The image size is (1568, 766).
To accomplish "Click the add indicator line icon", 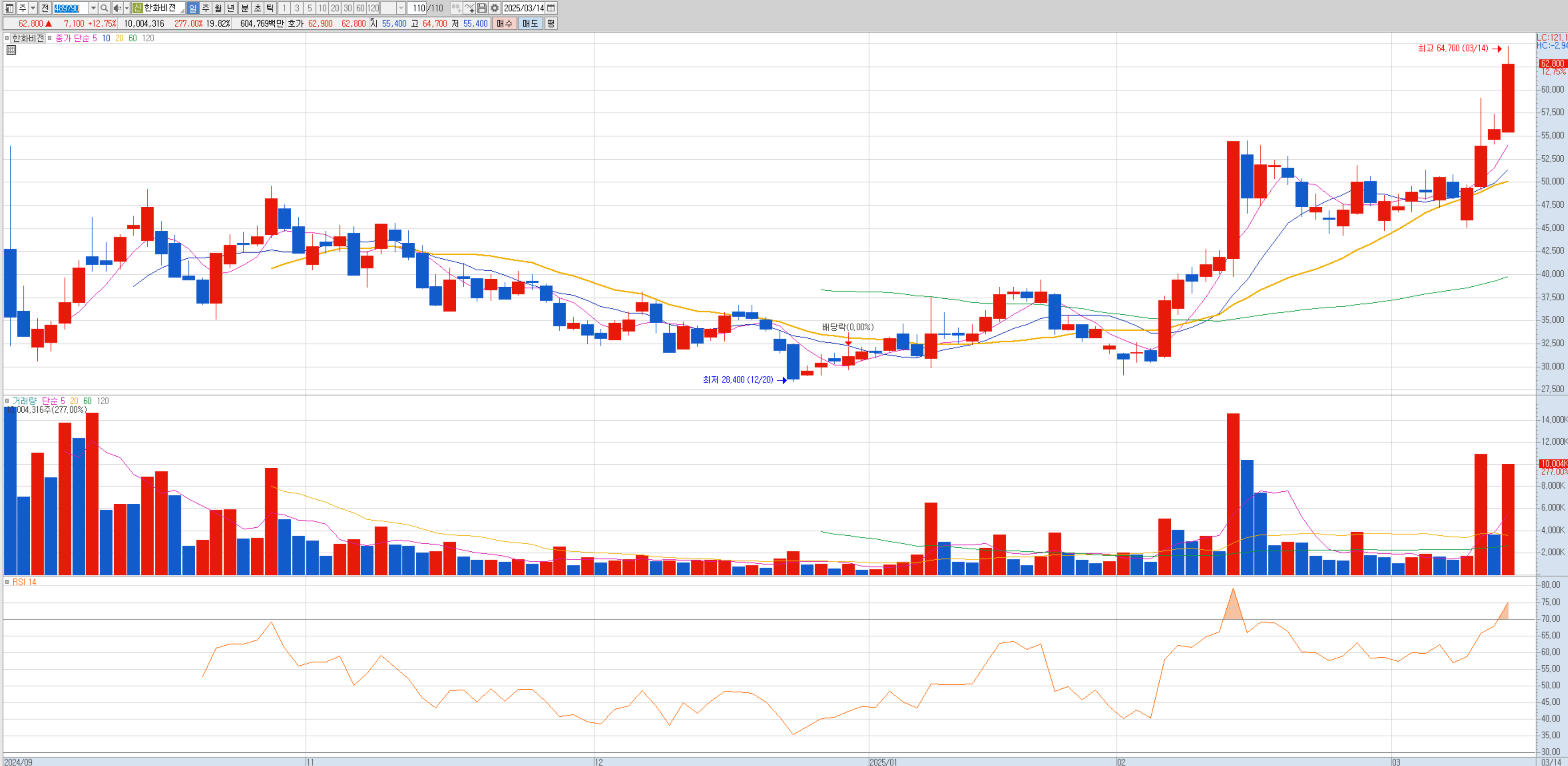I will point(469,8).
